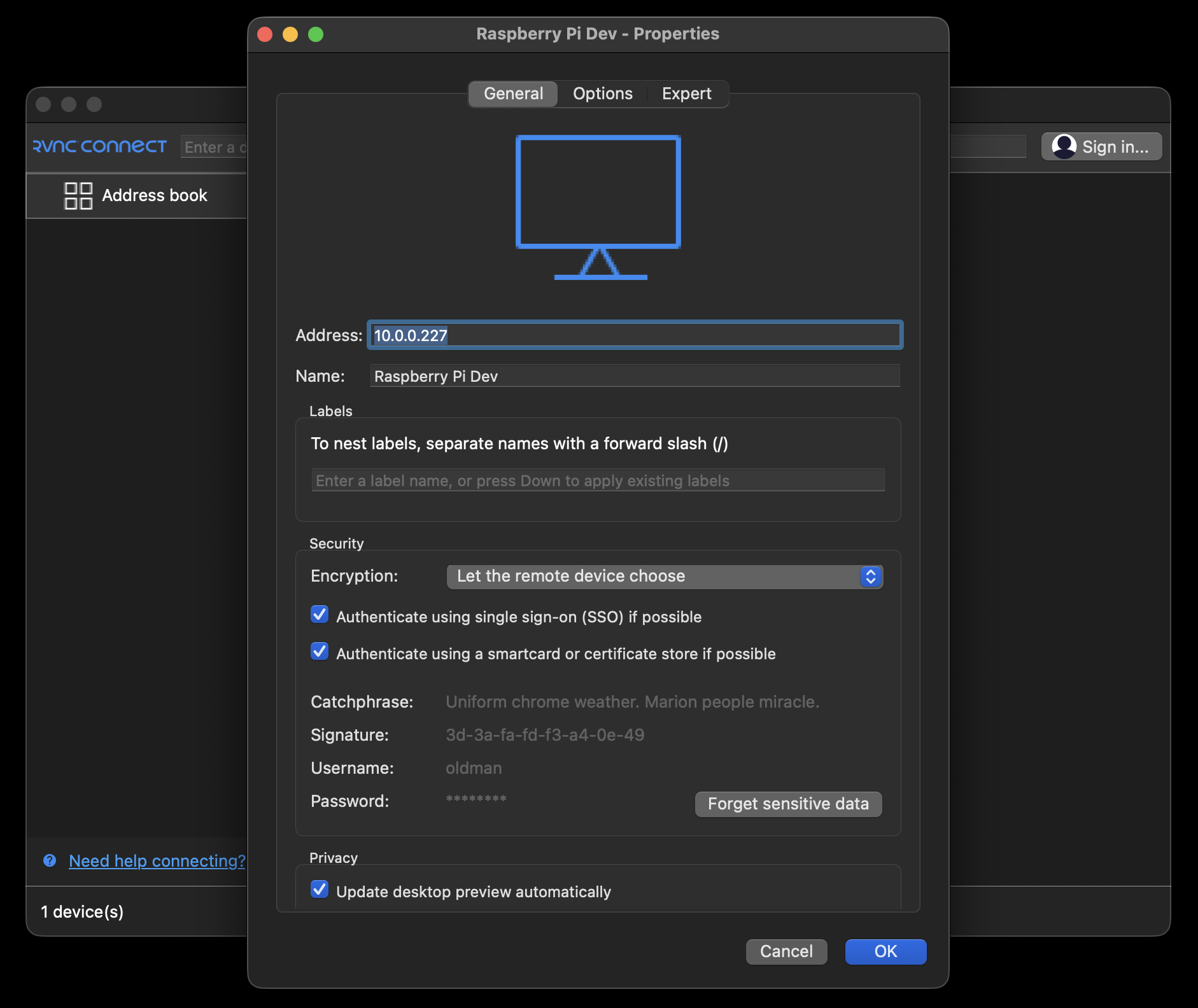Click the RVNC Connect logo
1198x1008 pixels.
(100, 146)
